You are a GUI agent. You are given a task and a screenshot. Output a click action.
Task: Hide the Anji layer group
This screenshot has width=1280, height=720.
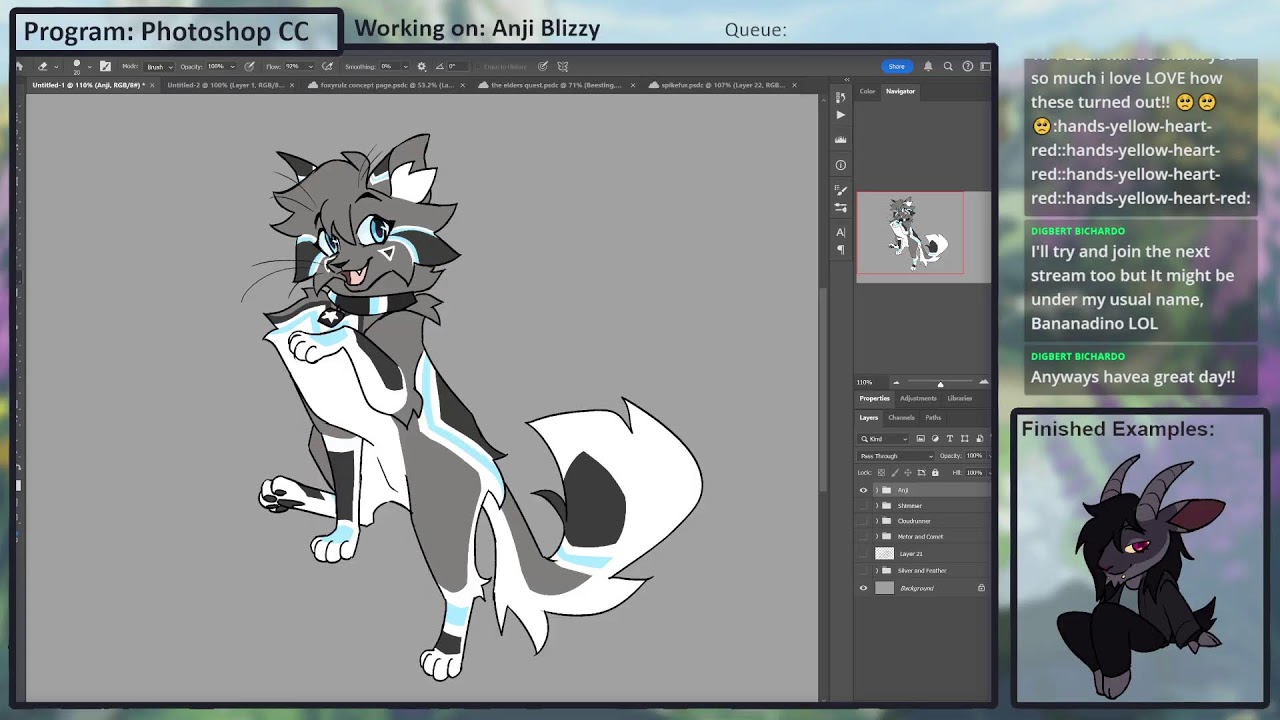pos(864,490)
